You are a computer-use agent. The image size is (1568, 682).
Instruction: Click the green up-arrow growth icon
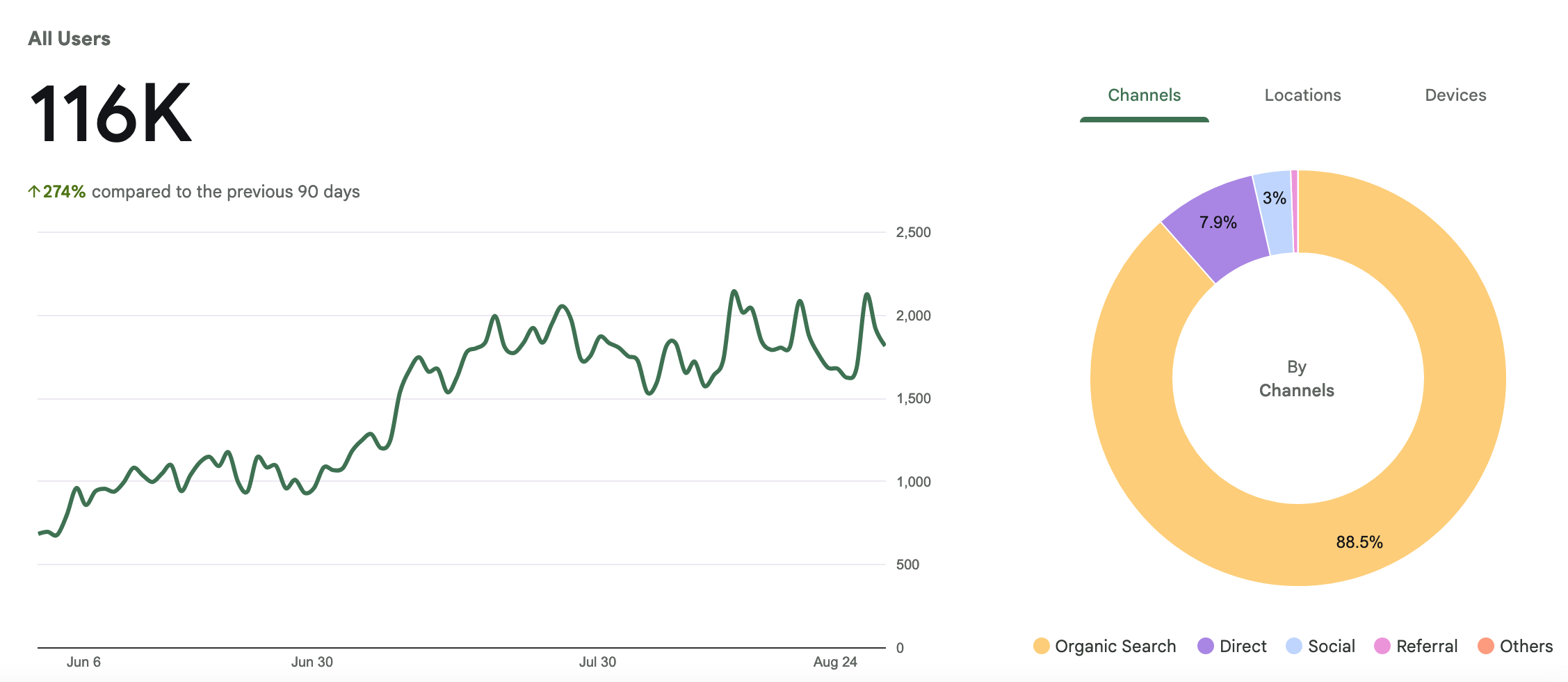pos(33,191)
